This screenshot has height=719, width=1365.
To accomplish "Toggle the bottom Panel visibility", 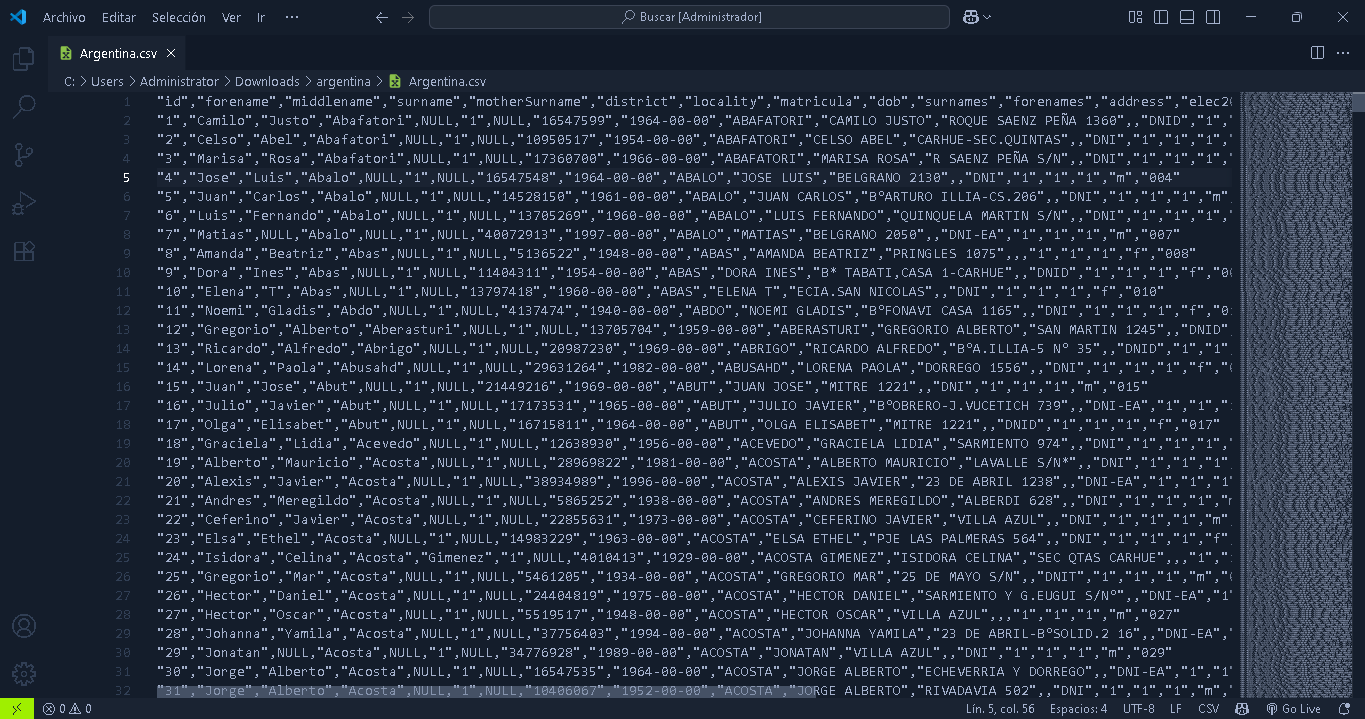I will point(1187,17).
